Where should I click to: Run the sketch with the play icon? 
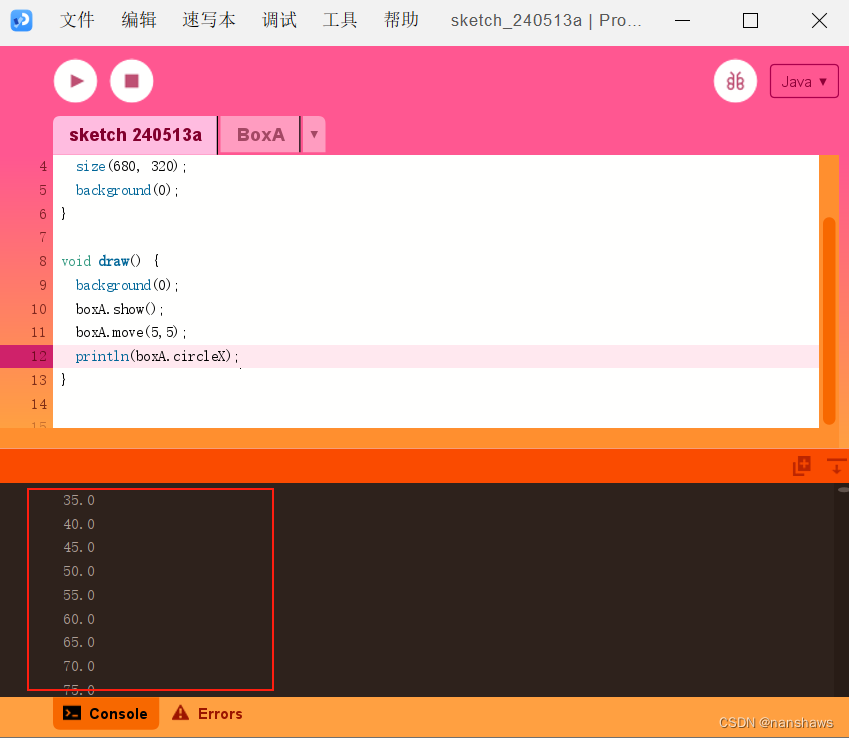[75, 81]
